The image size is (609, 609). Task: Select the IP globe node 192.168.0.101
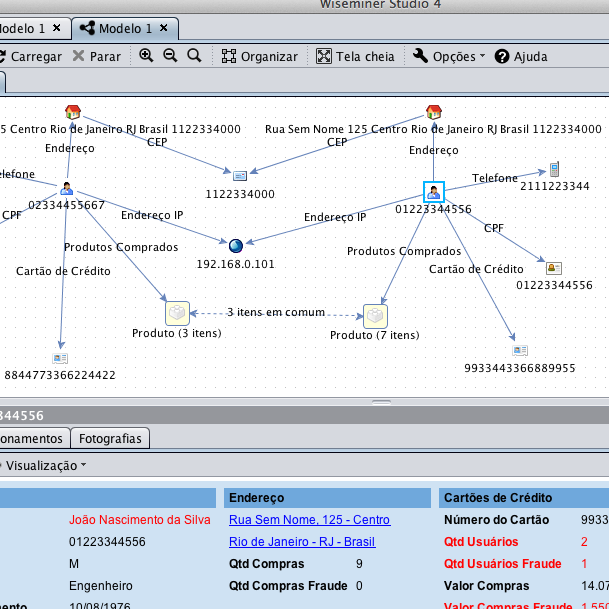click(236, 246)
